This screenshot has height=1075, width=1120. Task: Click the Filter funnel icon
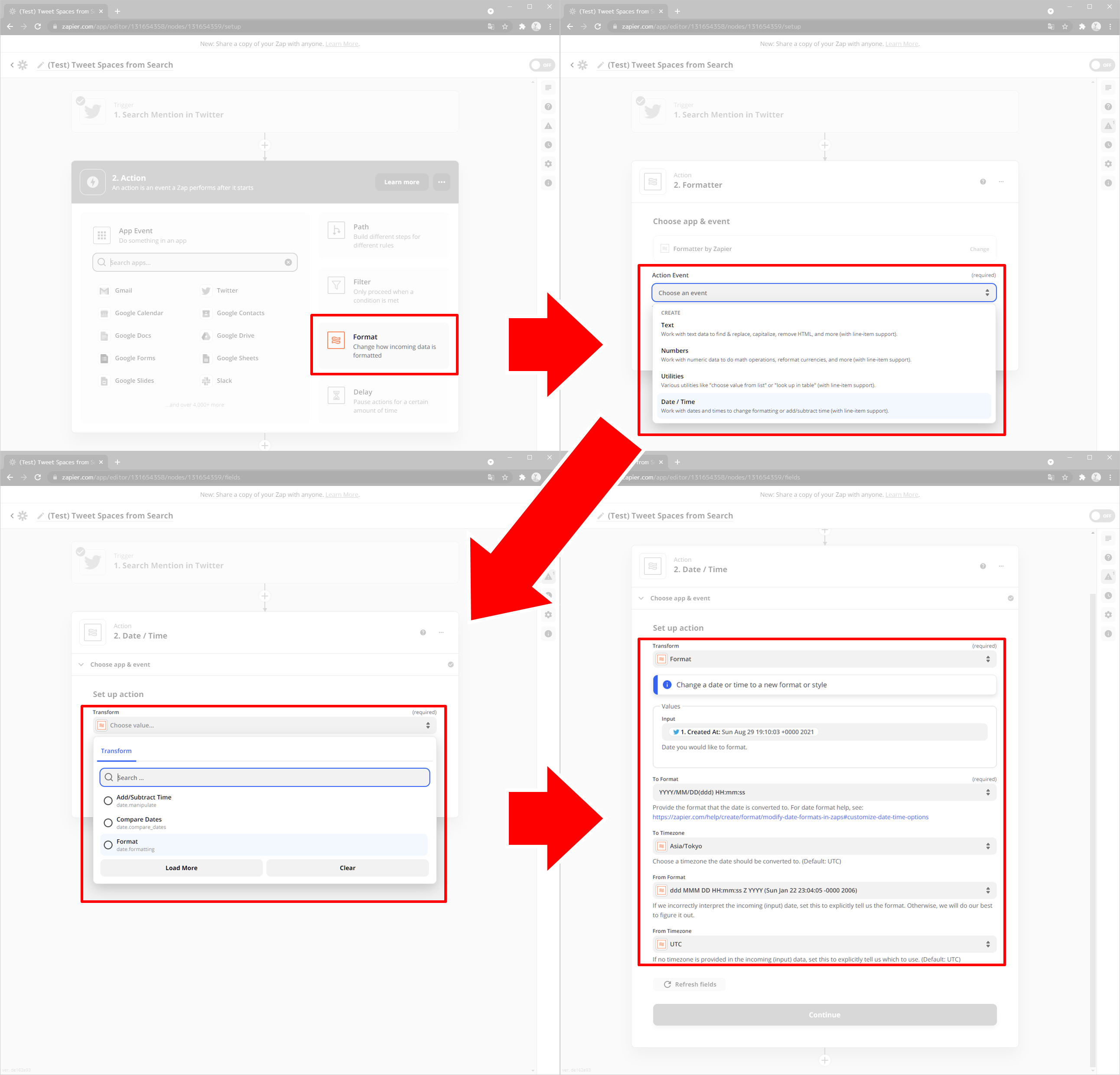coord(336,285)
